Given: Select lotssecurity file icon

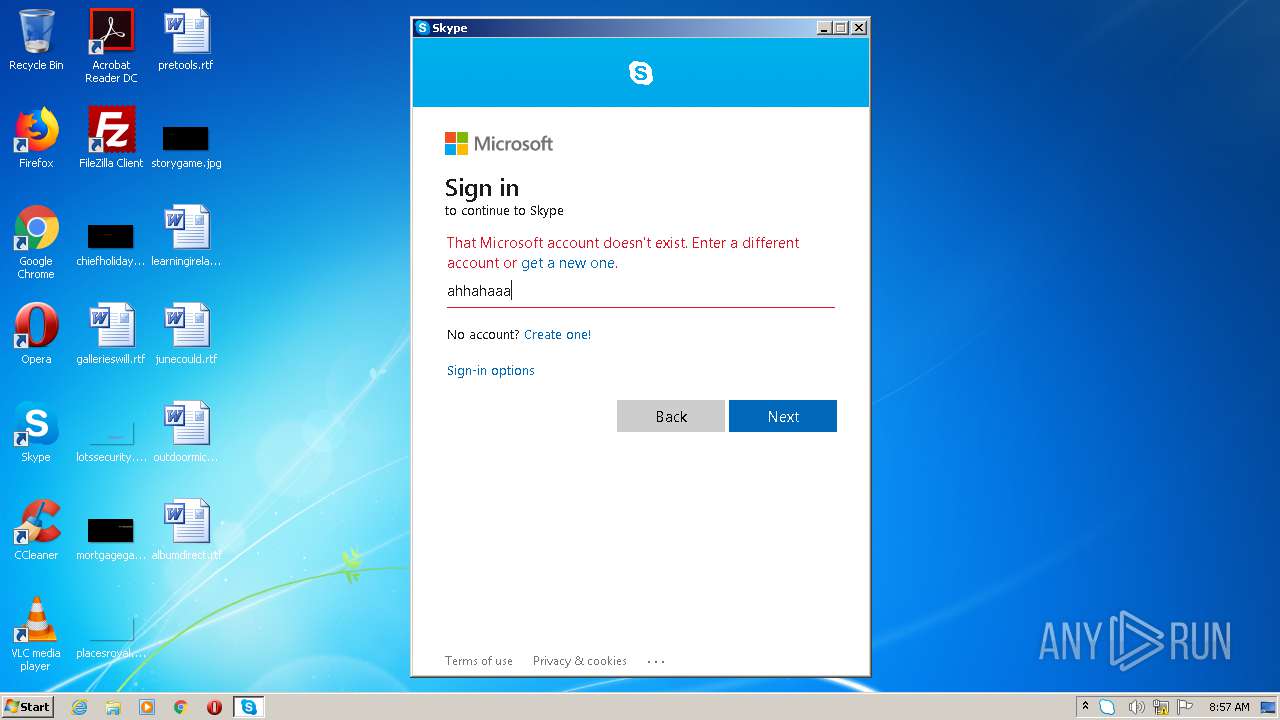Looking at the screenshot, I should tap(111, 441).
